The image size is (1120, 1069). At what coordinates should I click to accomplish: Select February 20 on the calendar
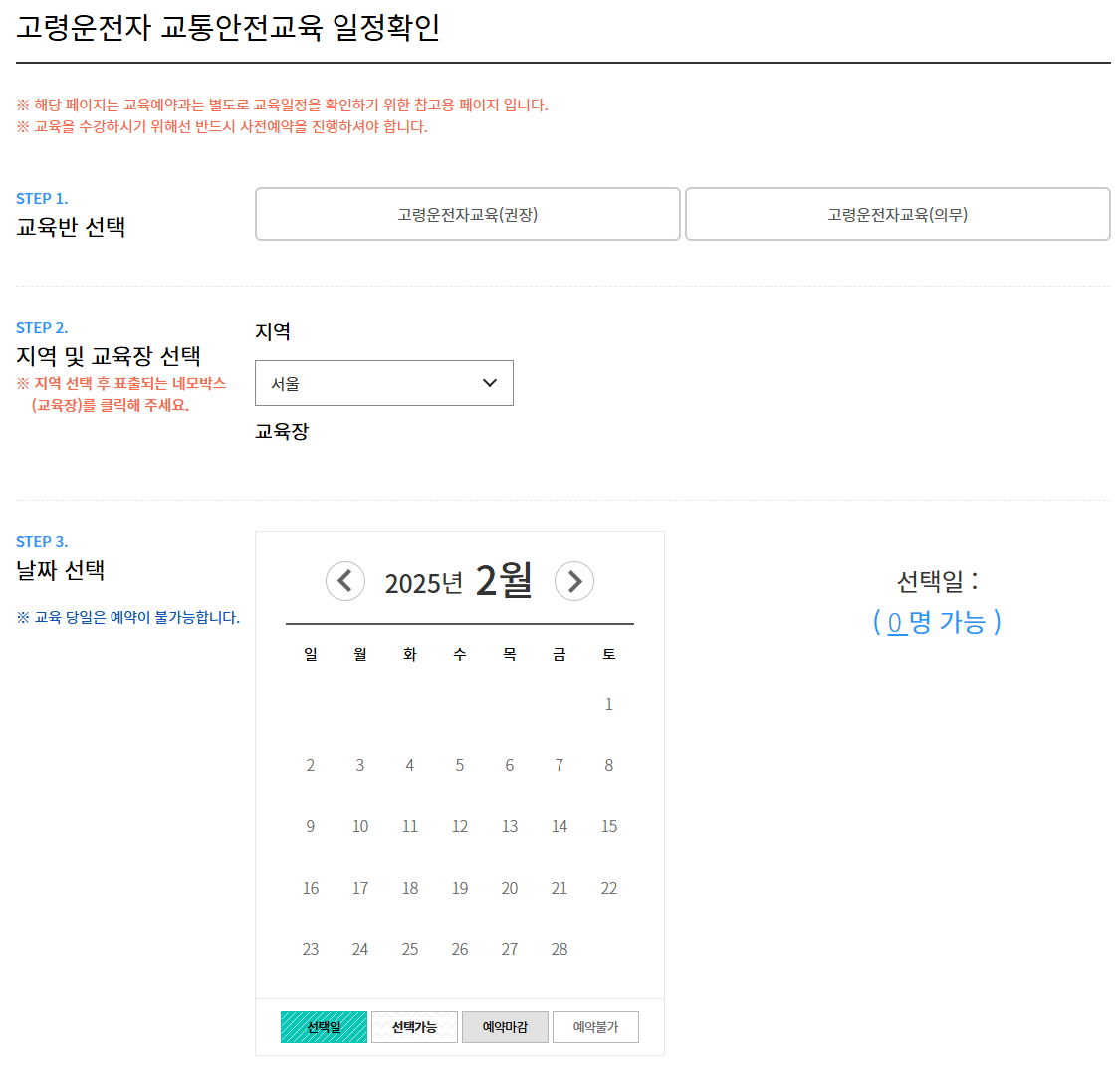(x=509, y=888)
